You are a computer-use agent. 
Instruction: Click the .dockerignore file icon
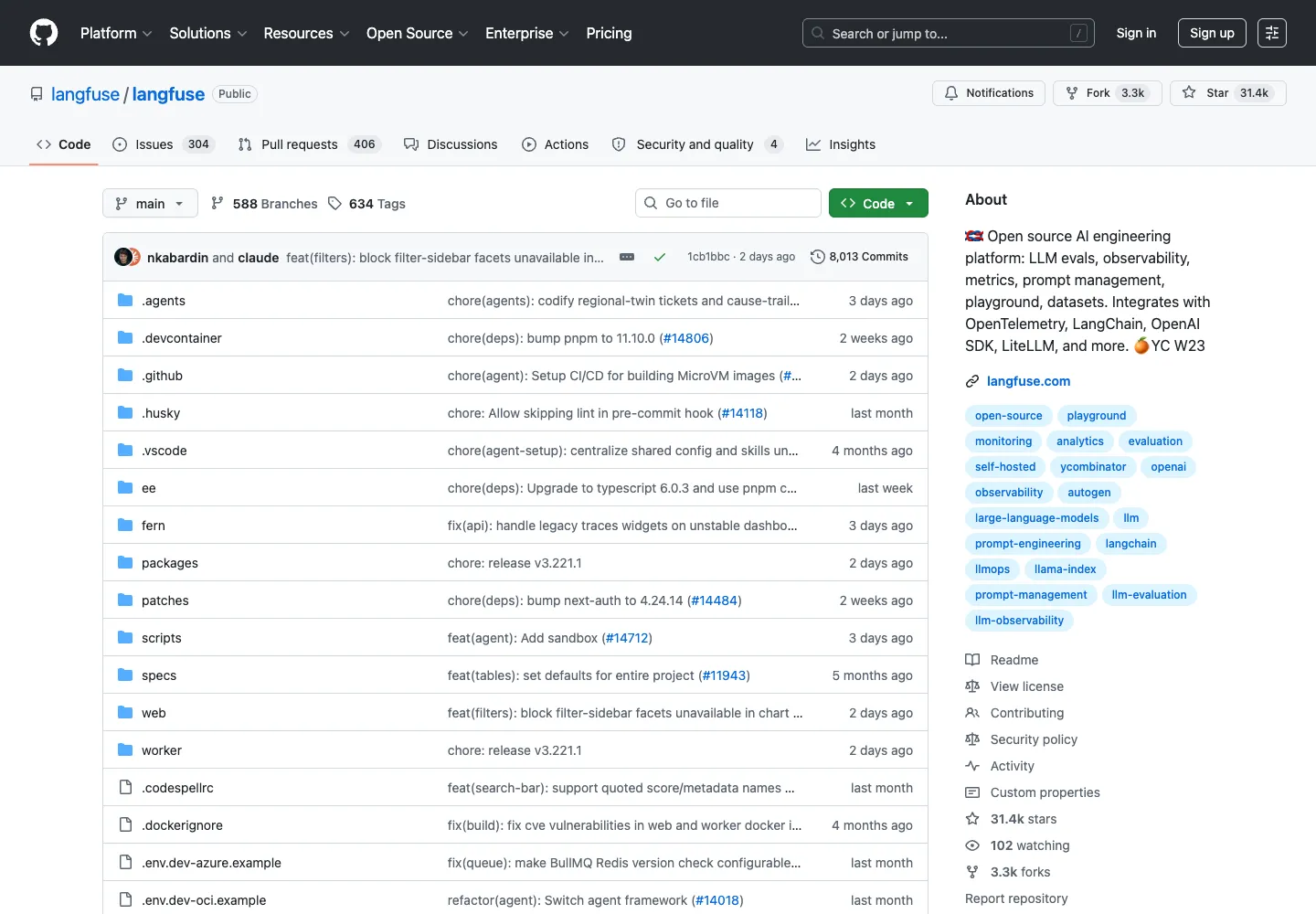[125, 824]
